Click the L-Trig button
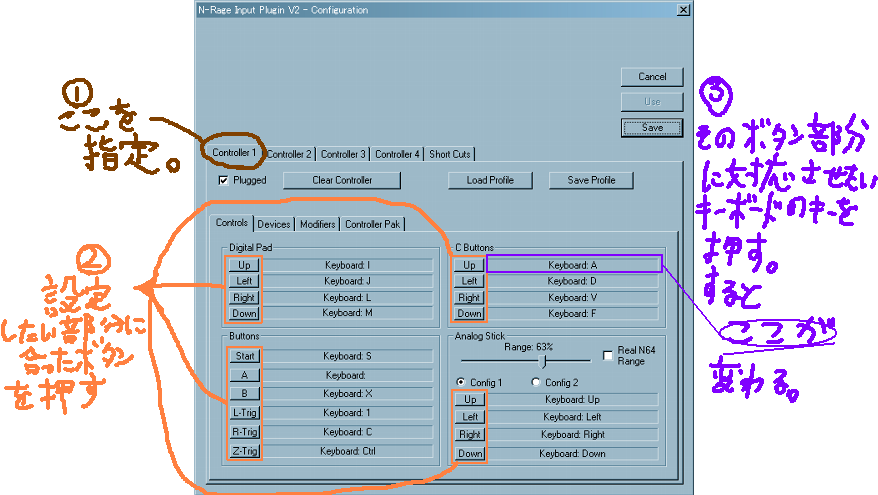Screen dimensions: 878x495 [x=245, y=413]
